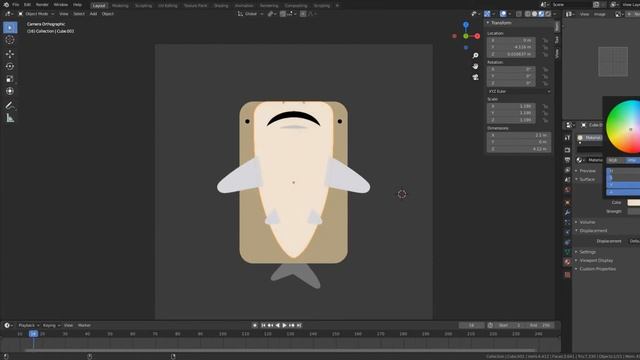Switch to wireframe viewport shading
Viewport: 640px width, 360px height.
coord(528,14)
